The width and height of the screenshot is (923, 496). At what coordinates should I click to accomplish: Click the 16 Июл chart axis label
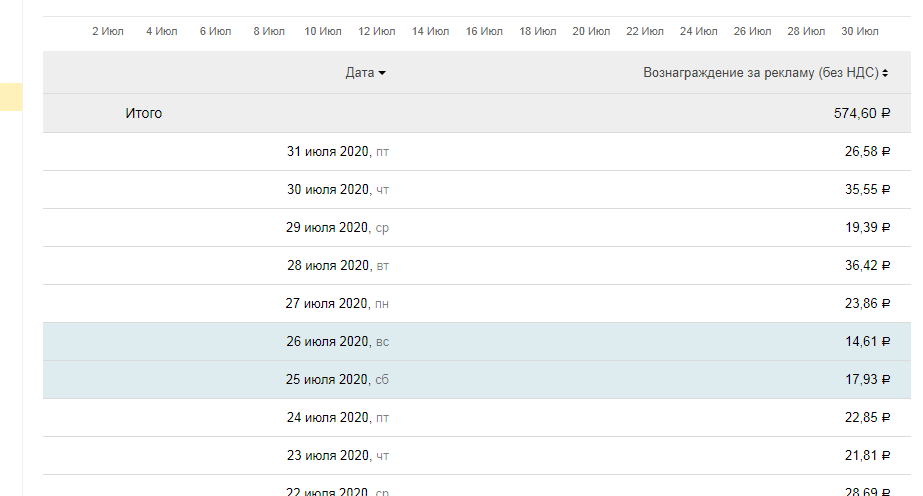484,31
